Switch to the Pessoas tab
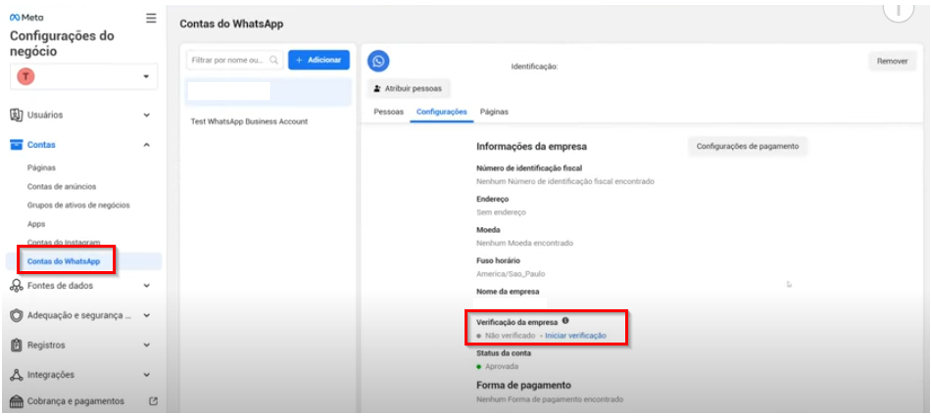The height and width of the screenshot is (416, 931). point(388,112)
